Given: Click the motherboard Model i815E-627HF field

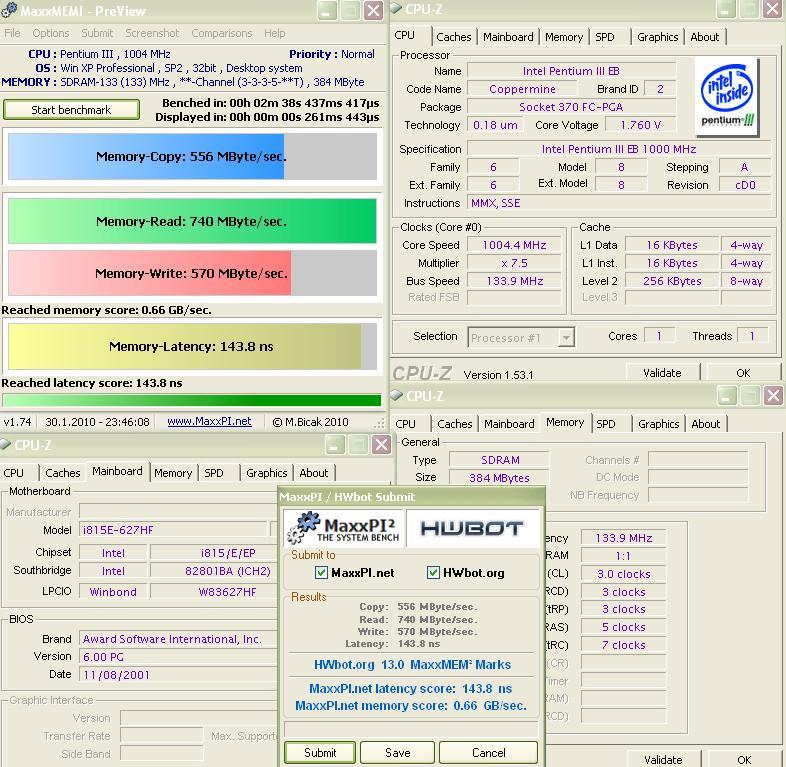Looking at the screenshot, I should point(173,530).
